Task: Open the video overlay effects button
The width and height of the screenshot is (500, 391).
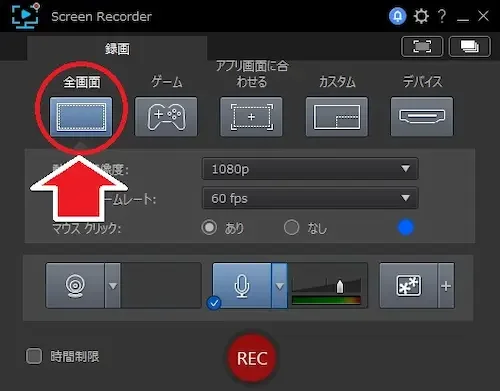Action: (x=409, y=285)
